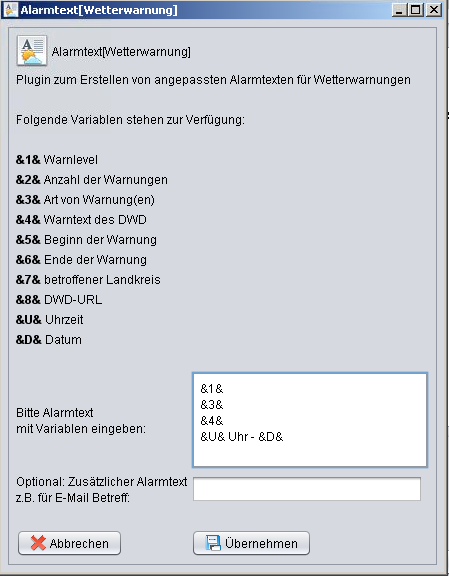The width and height of the screenshot is (449, 576).
Task: Click the &7& betroffener Landkreis label
Action: (x=88, y=280)
